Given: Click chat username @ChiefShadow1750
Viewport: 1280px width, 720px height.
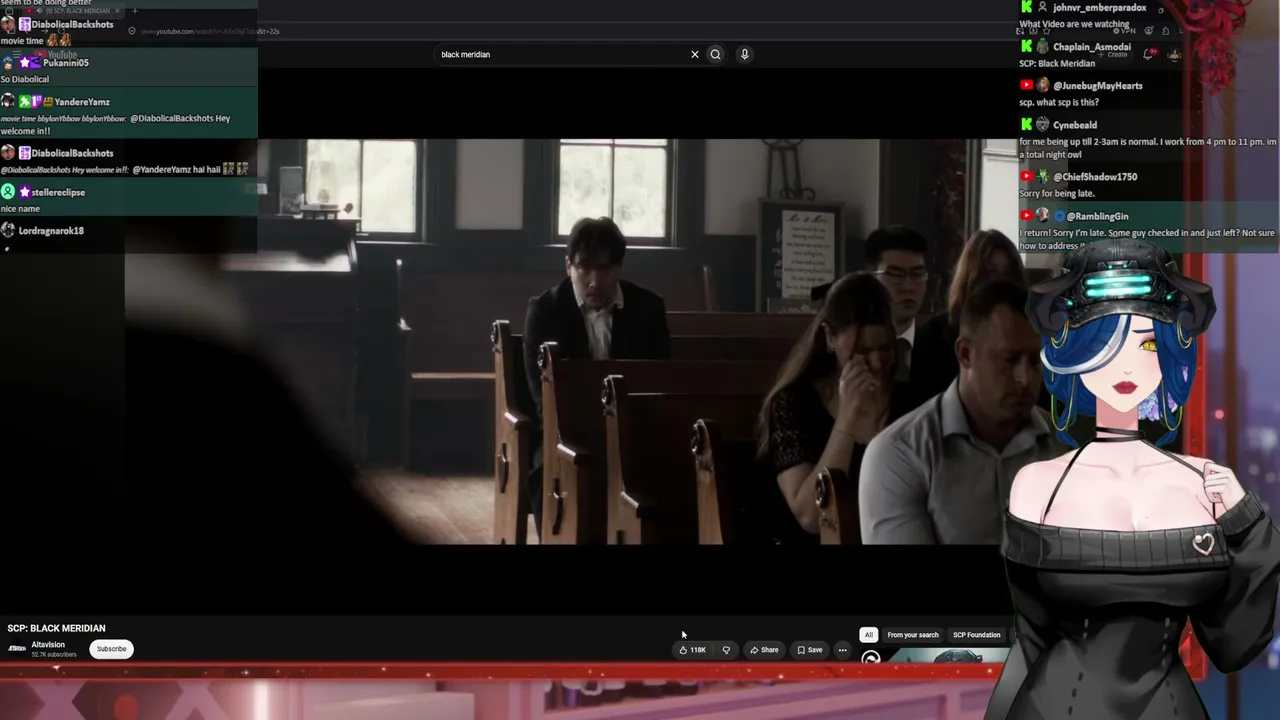Looking at the screenshot, I should click(x=1095, y=177).
